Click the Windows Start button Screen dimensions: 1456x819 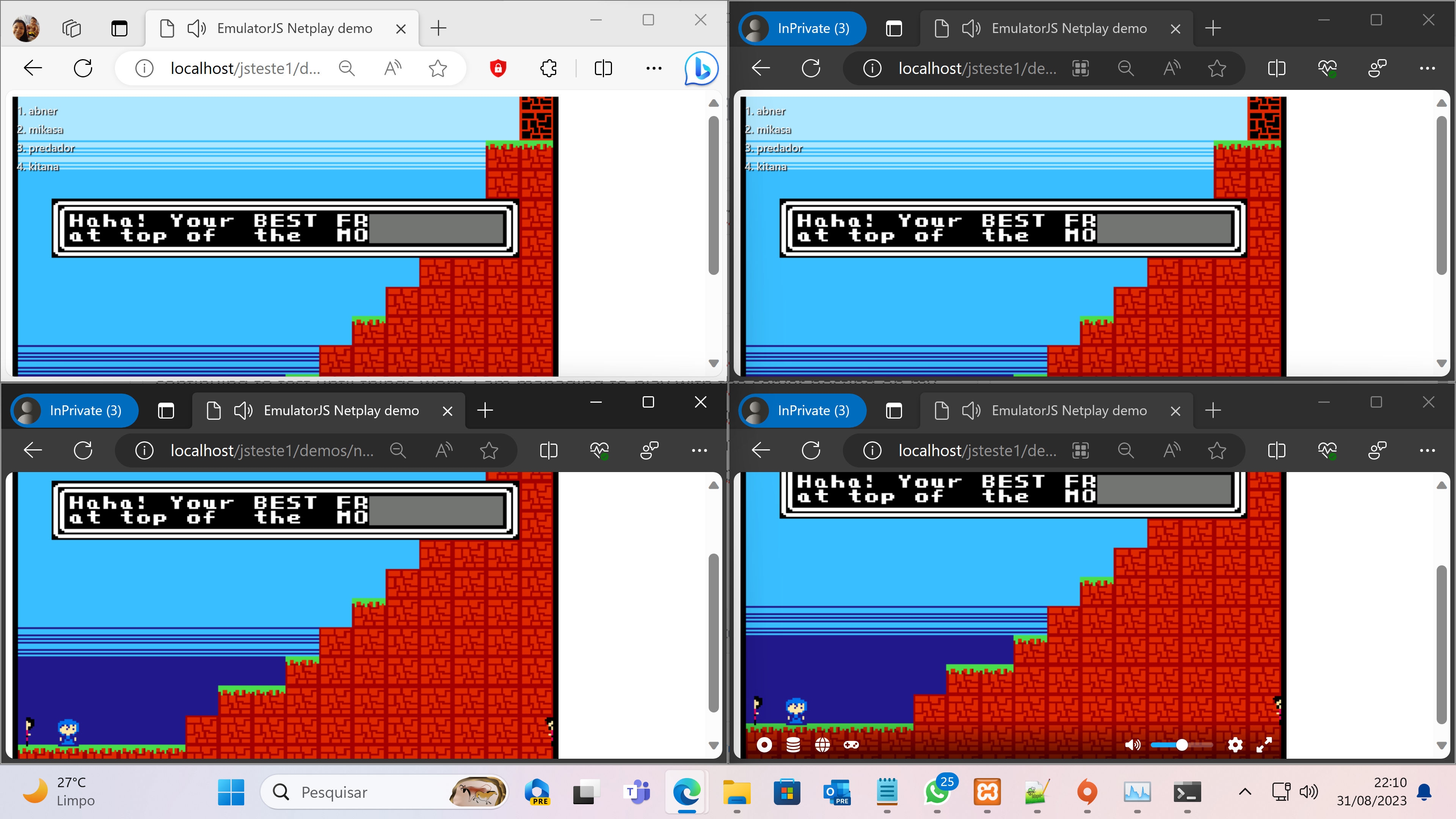231,792
